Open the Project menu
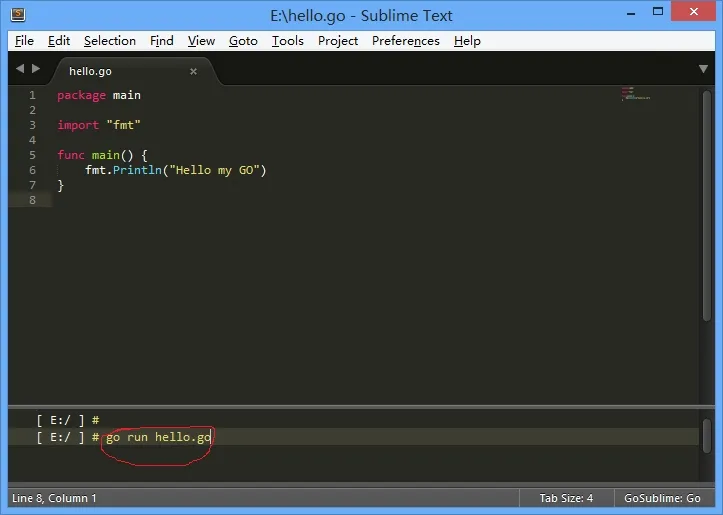Image resolution: width=723 pixels, height=515 pixels. pos(338,41)
